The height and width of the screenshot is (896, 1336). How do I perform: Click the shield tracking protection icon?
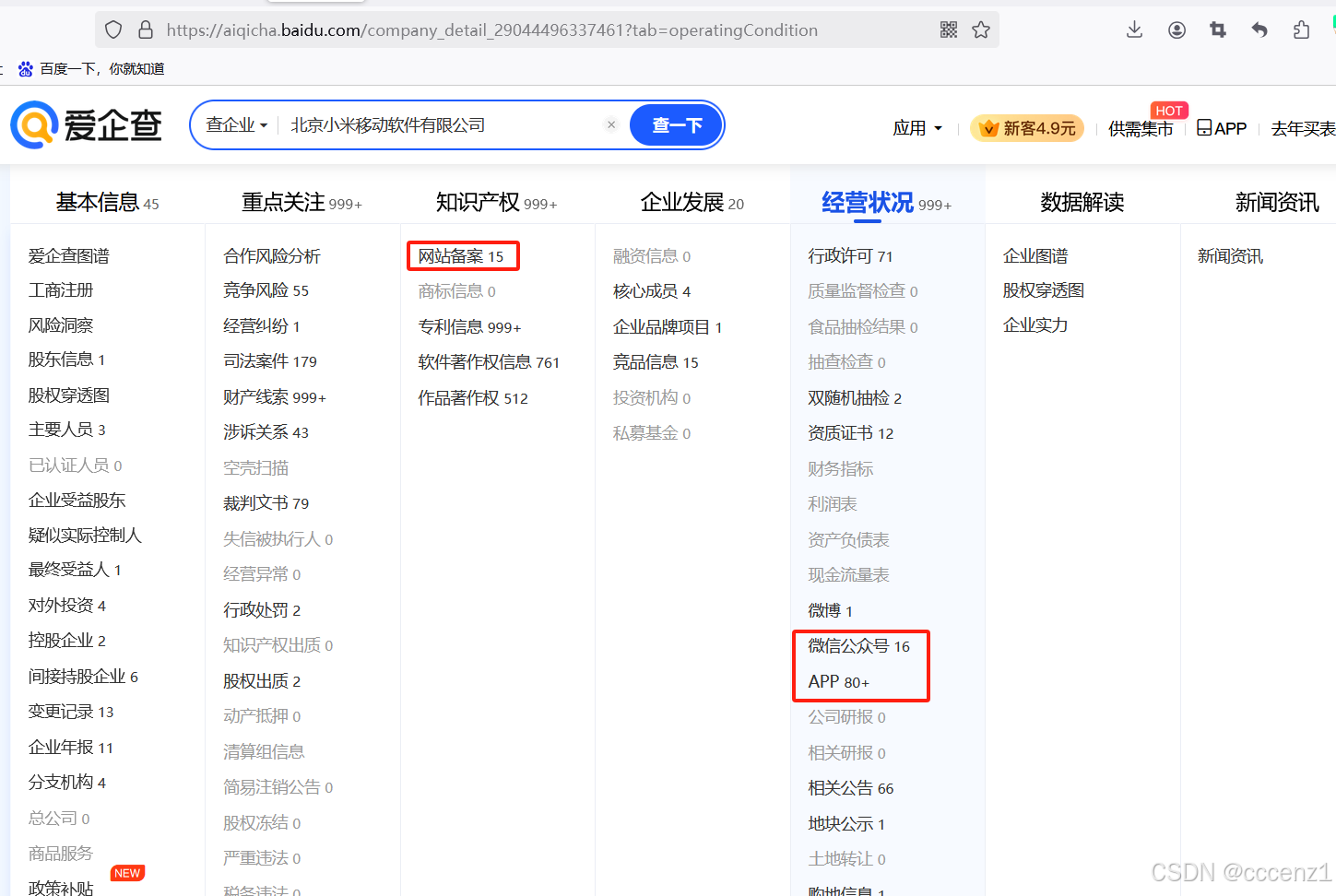pyautogui.click(x=113, y=30)
